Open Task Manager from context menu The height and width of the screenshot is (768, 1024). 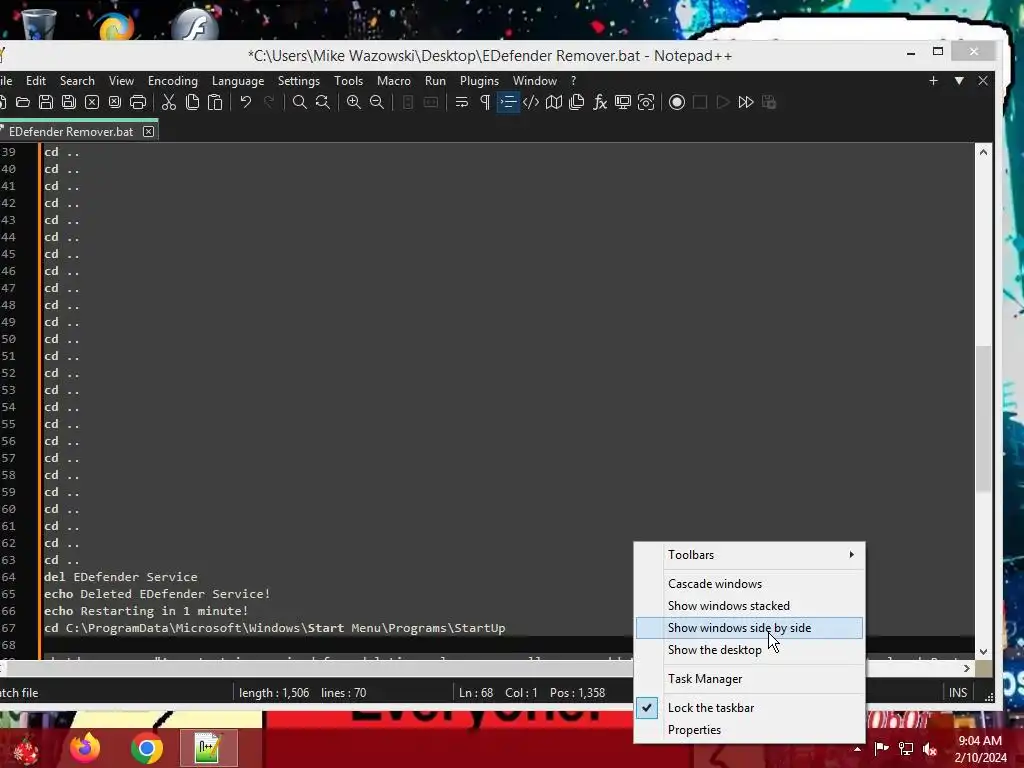point(749,679)
